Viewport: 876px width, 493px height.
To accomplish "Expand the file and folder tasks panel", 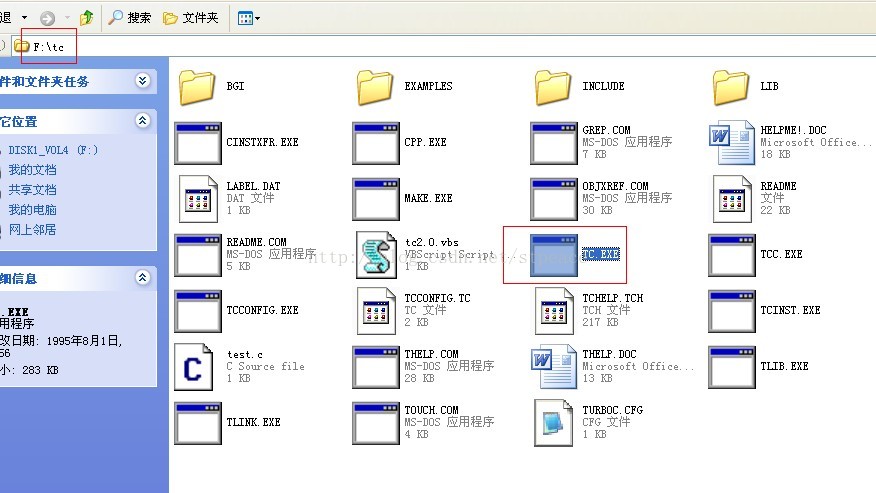I will [142, 81].
